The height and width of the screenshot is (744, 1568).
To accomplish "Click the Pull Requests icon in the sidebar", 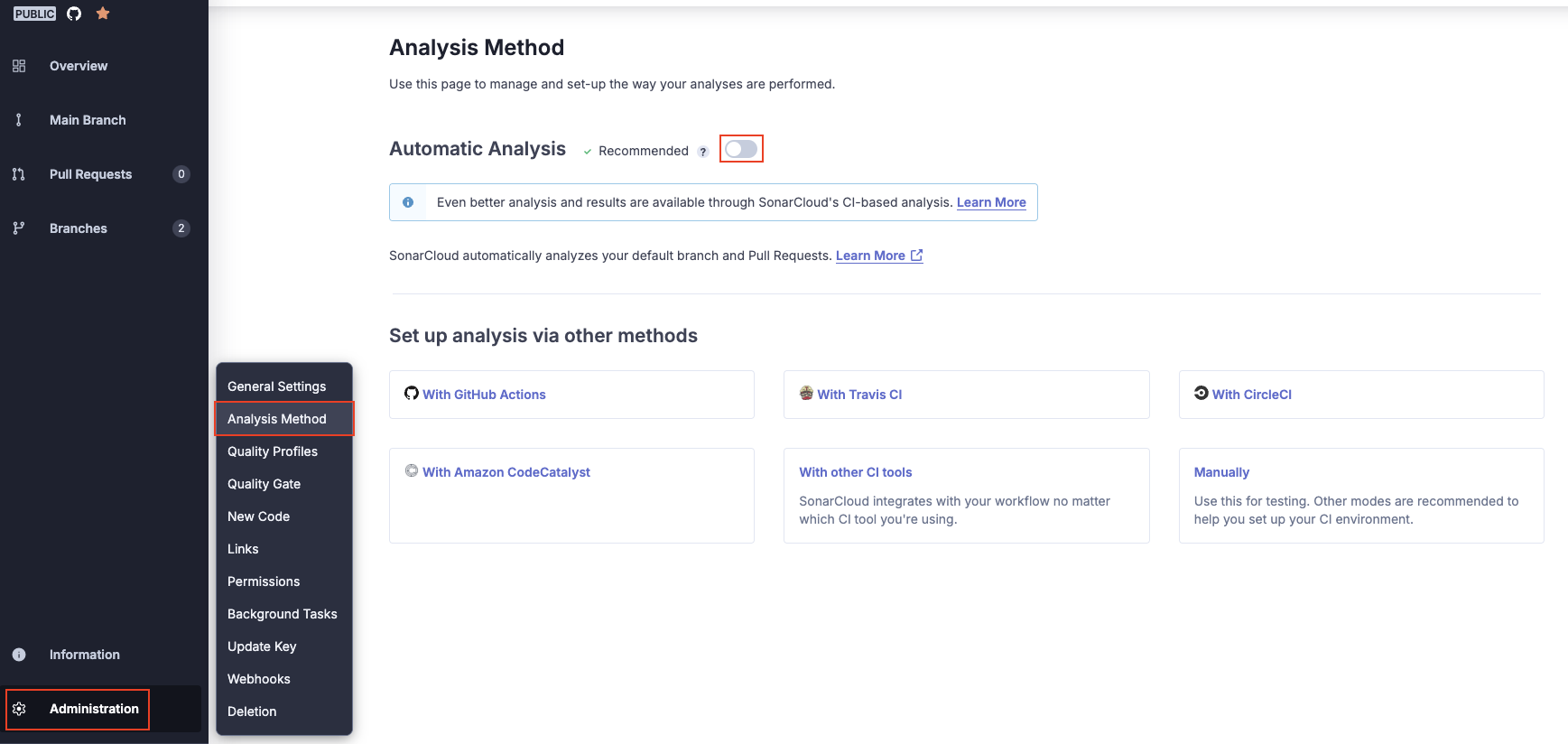I will coord(19,174).
